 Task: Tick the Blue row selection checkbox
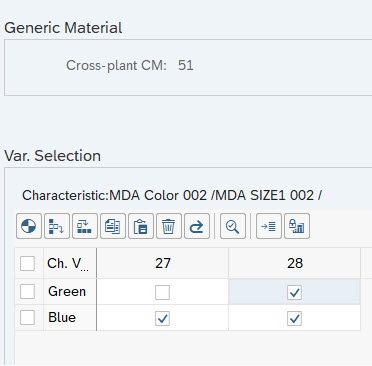(x=27, y=317)
